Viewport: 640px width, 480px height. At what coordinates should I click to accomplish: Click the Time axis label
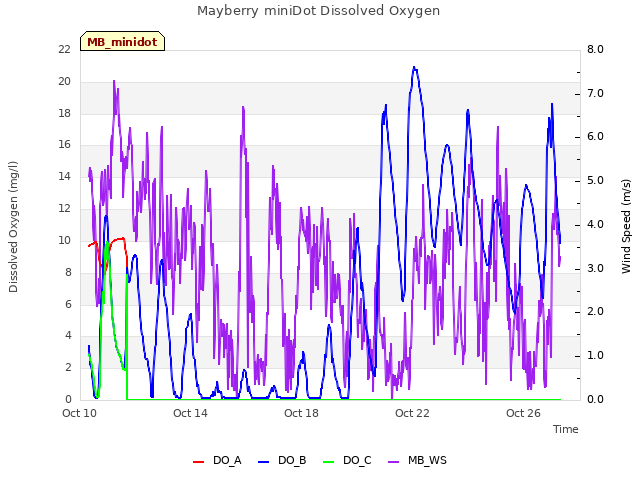tap(566, 429)
